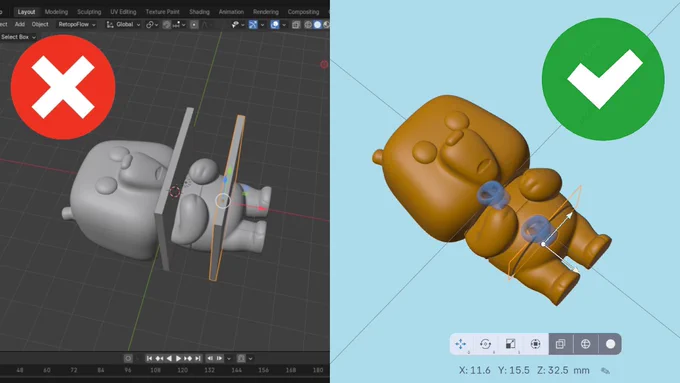
Task: Step forward one frame in timeline
Action: [x=219, y=358]
